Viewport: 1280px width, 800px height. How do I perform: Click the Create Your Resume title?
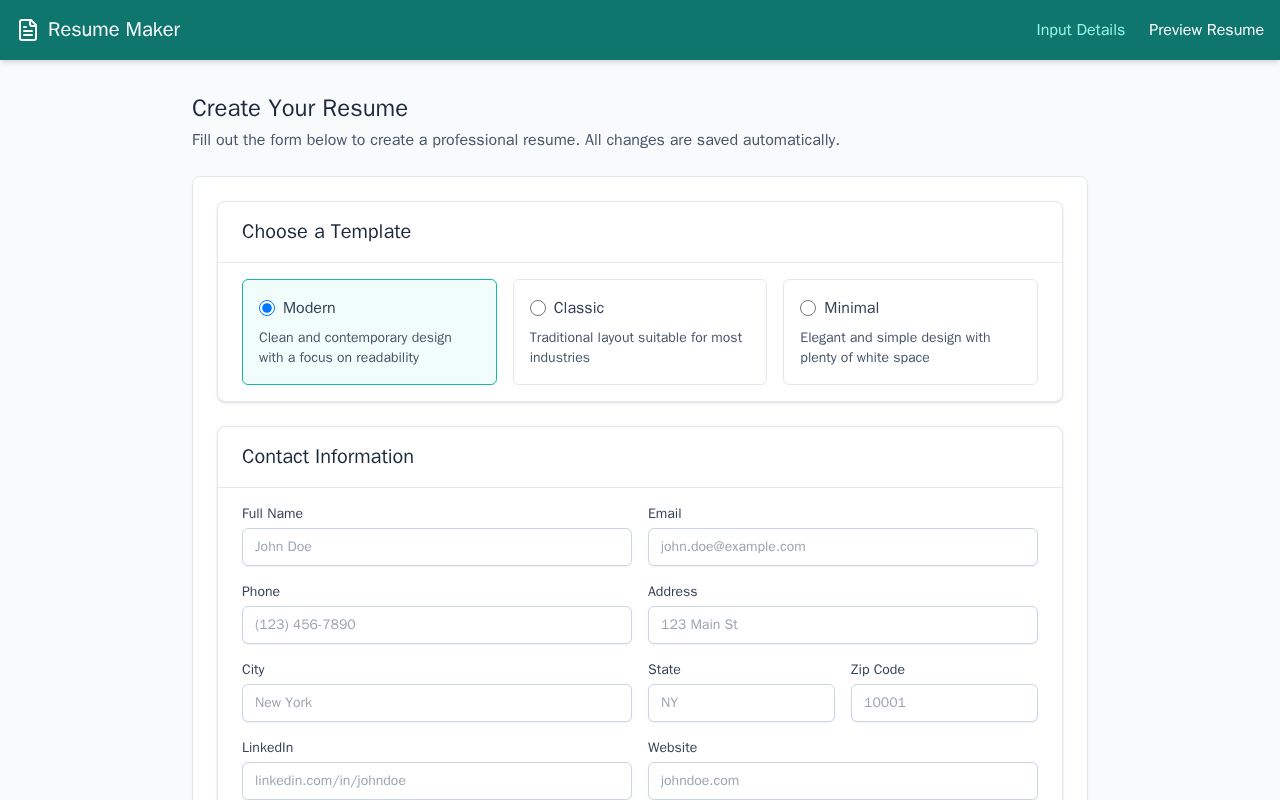point(300,108)
